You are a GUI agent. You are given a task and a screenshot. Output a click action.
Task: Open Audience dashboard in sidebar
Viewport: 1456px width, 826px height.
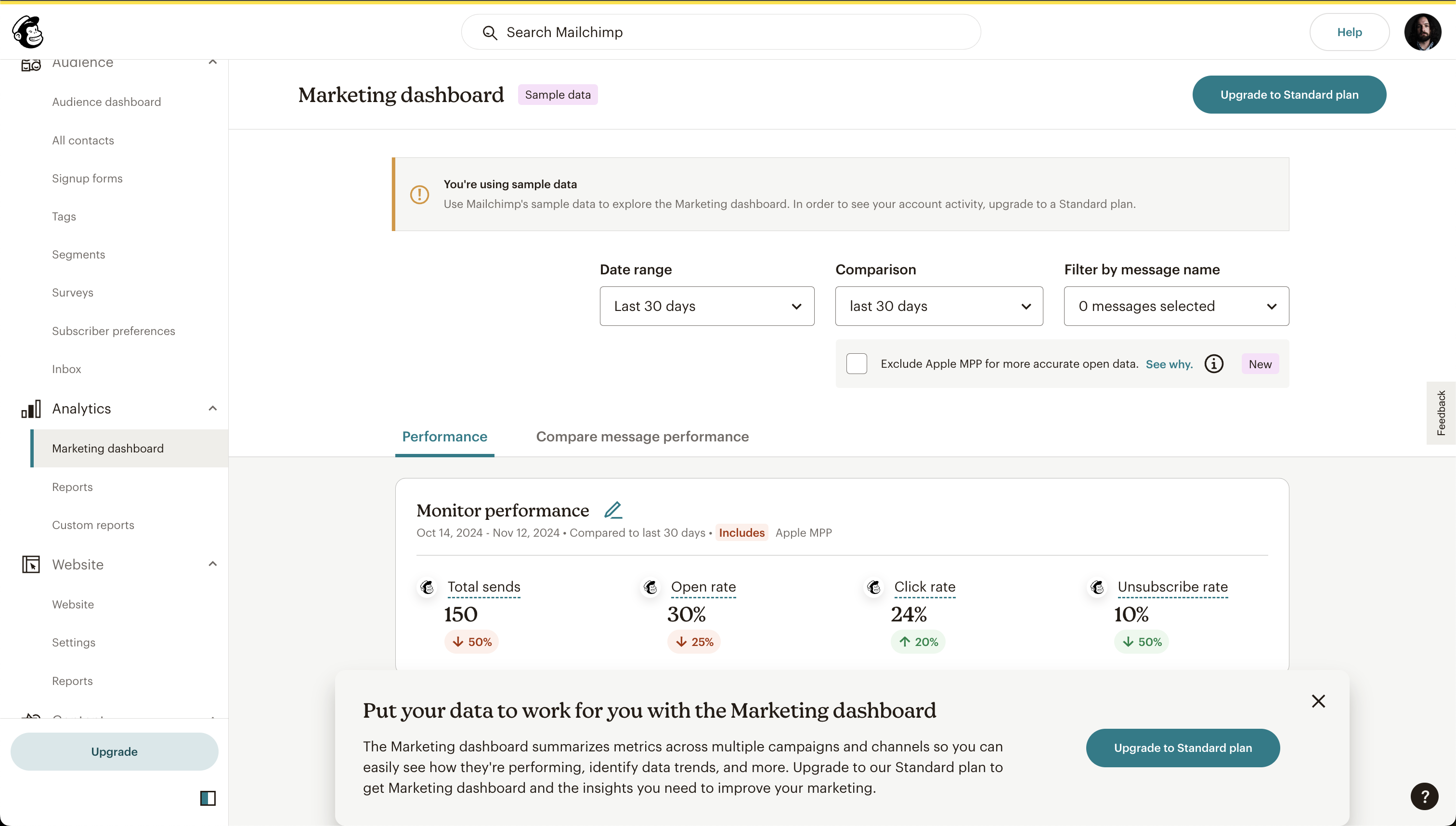pyautogui.click(x=107, y=102)
